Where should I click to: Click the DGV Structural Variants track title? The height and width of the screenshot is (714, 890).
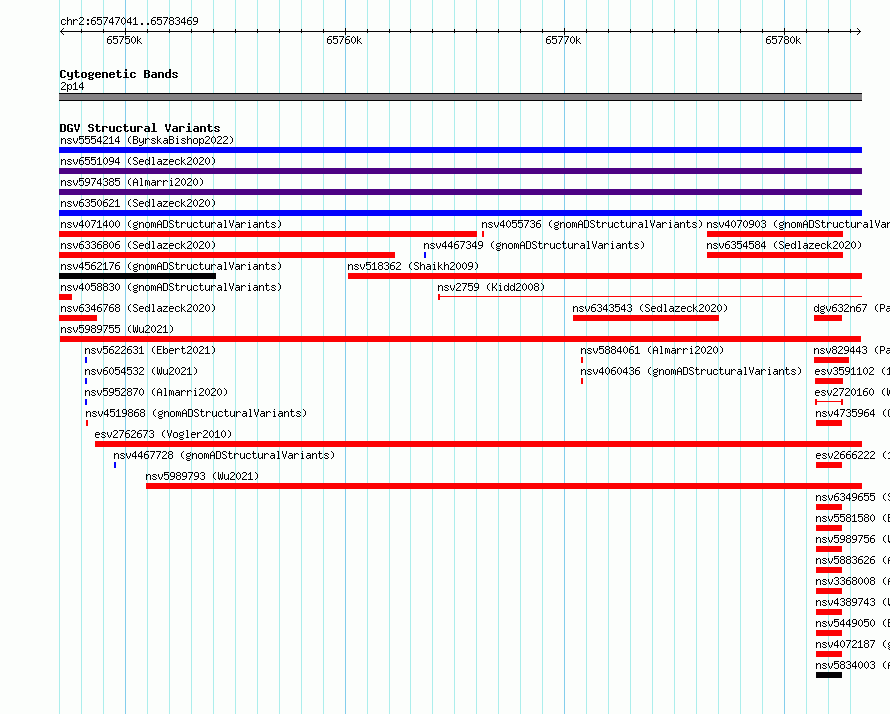[140, 128]
